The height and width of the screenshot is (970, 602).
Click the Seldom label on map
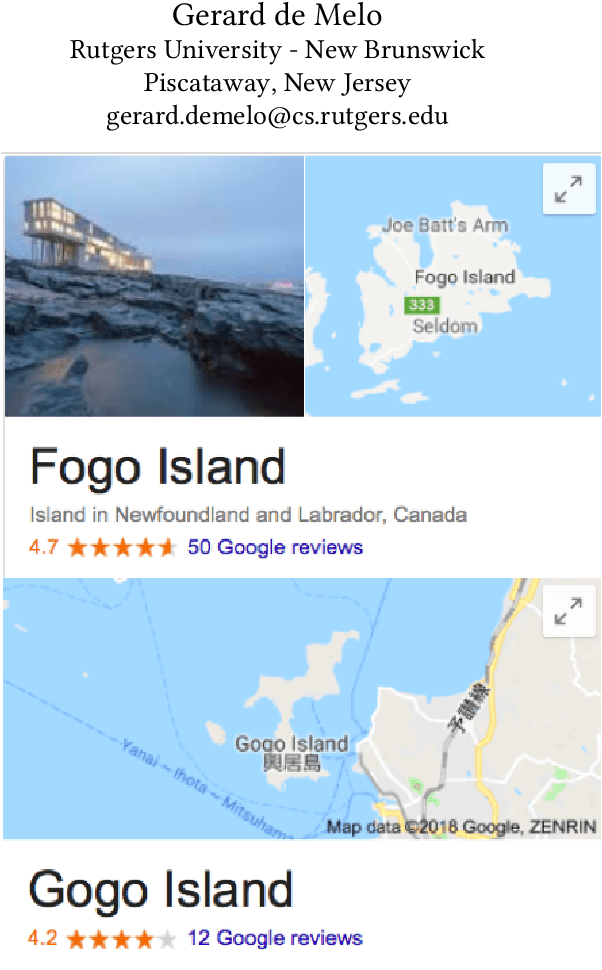click(x=445, y=326)
